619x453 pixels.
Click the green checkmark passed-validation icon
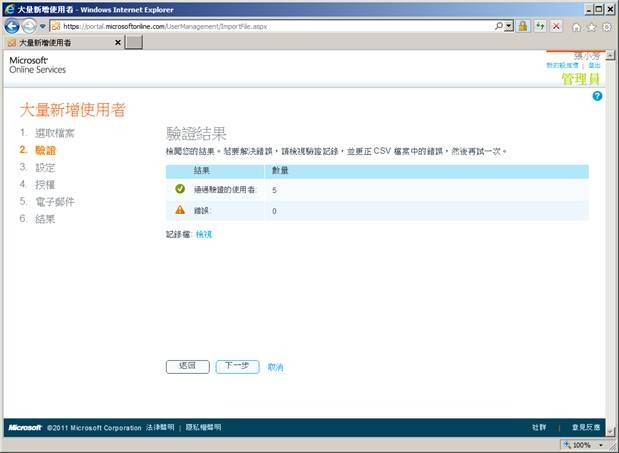click(180, 189)
